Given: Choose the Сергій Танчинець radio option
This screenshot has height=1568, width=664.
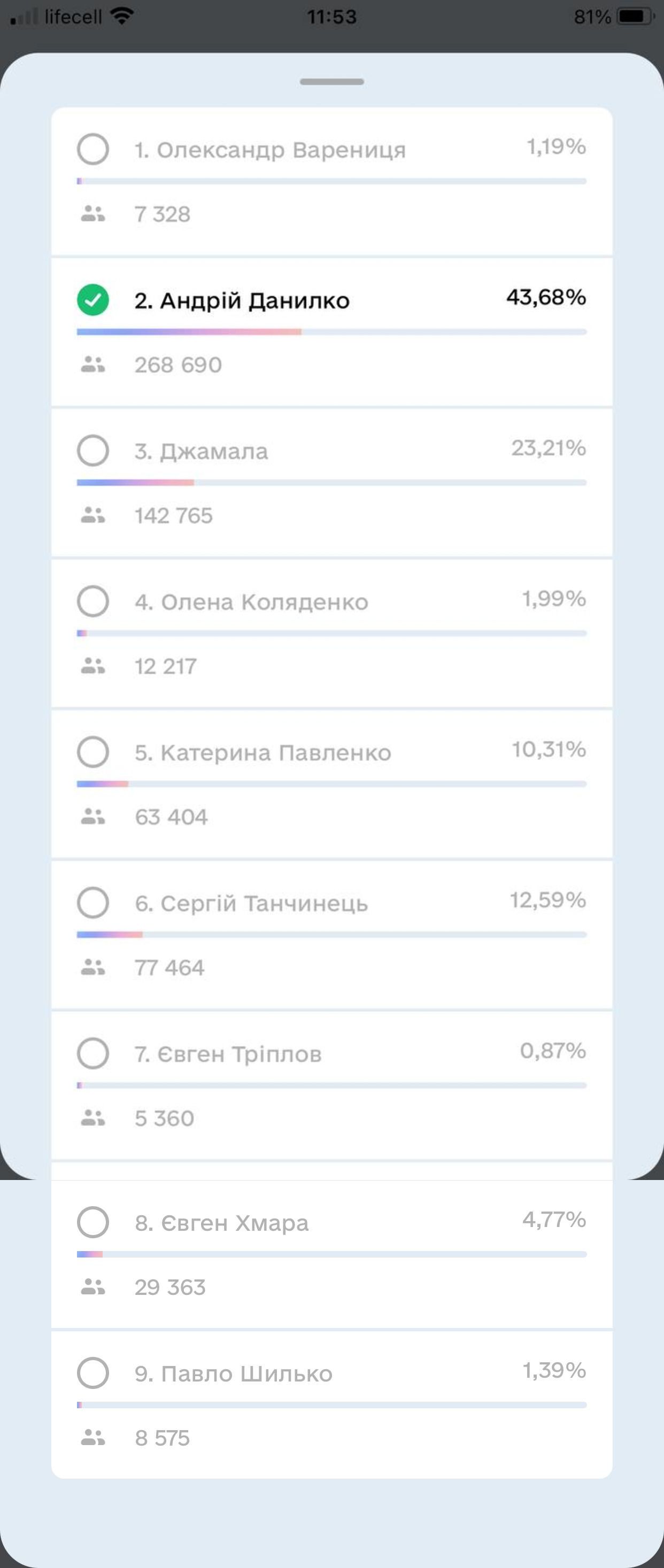Looking at the screenshot, I should click(92, 902).
